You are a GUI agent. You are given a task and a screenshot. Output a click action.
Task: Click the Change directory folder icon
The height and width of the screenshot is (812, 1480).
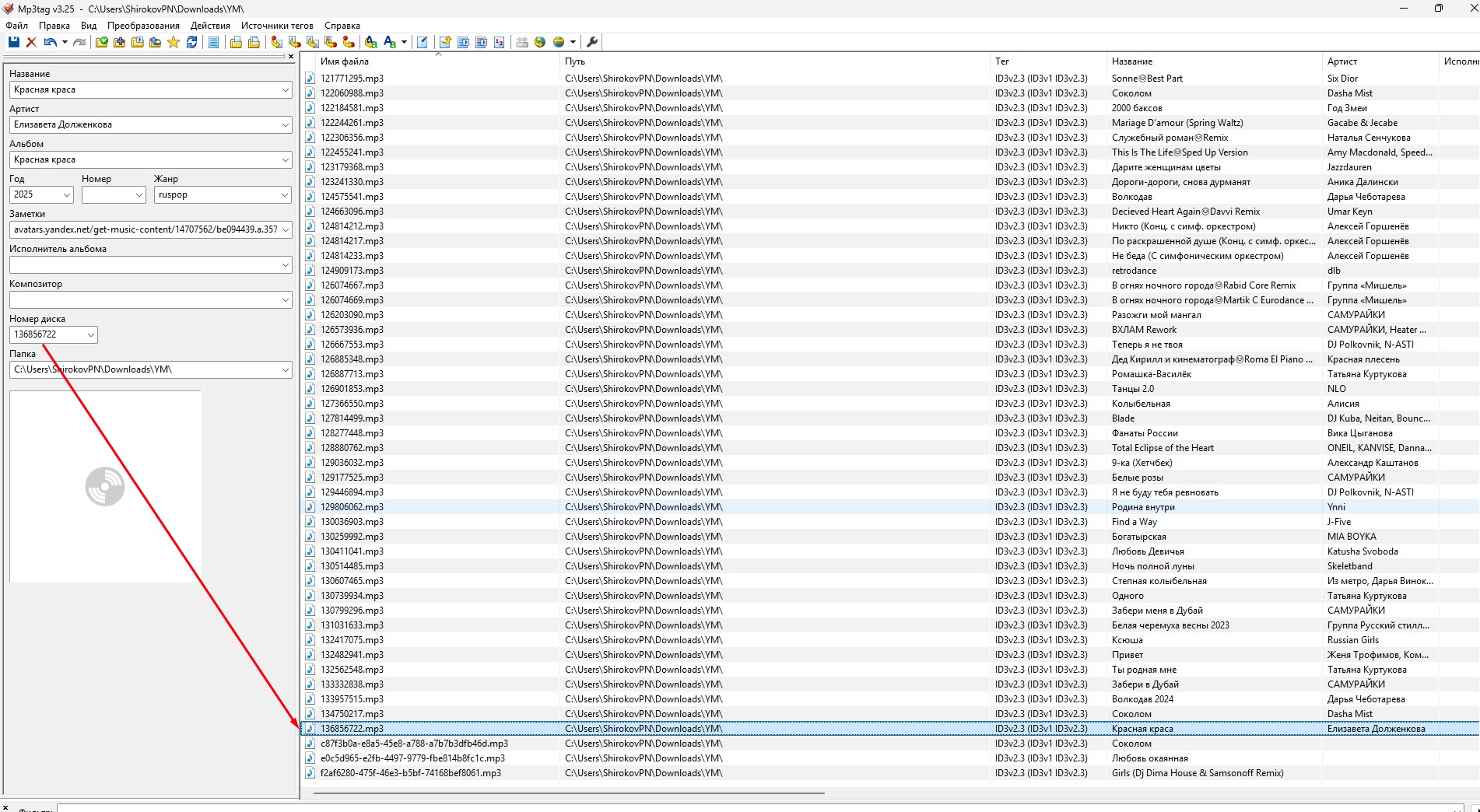[102, 42]
